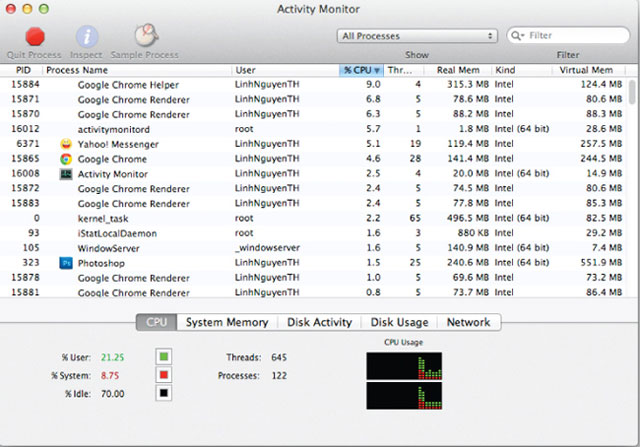Image resolution: width=640 pixels, height=447 pixels.
Task: Click the green % User color swatch
Action: [x=164, y=356]
